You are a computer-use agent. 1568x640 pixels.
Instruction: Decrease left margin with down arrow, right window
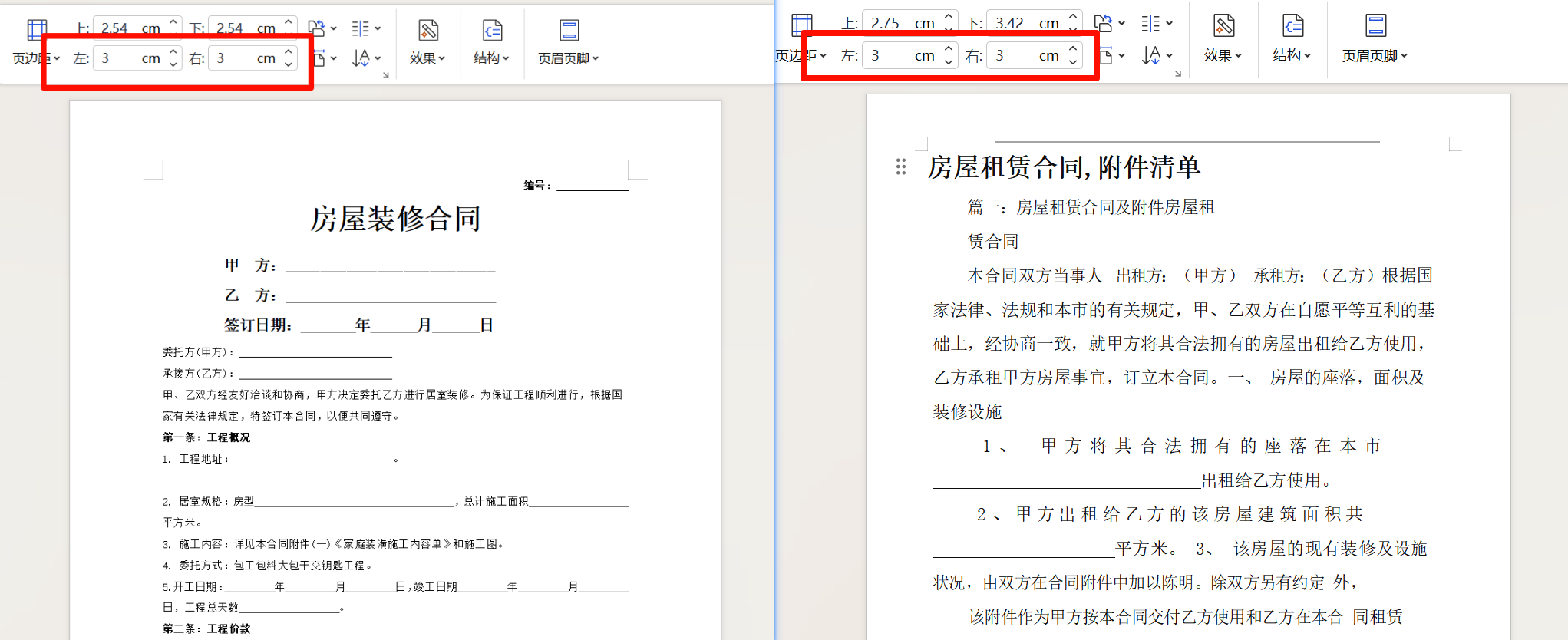[x=949, y=61]
